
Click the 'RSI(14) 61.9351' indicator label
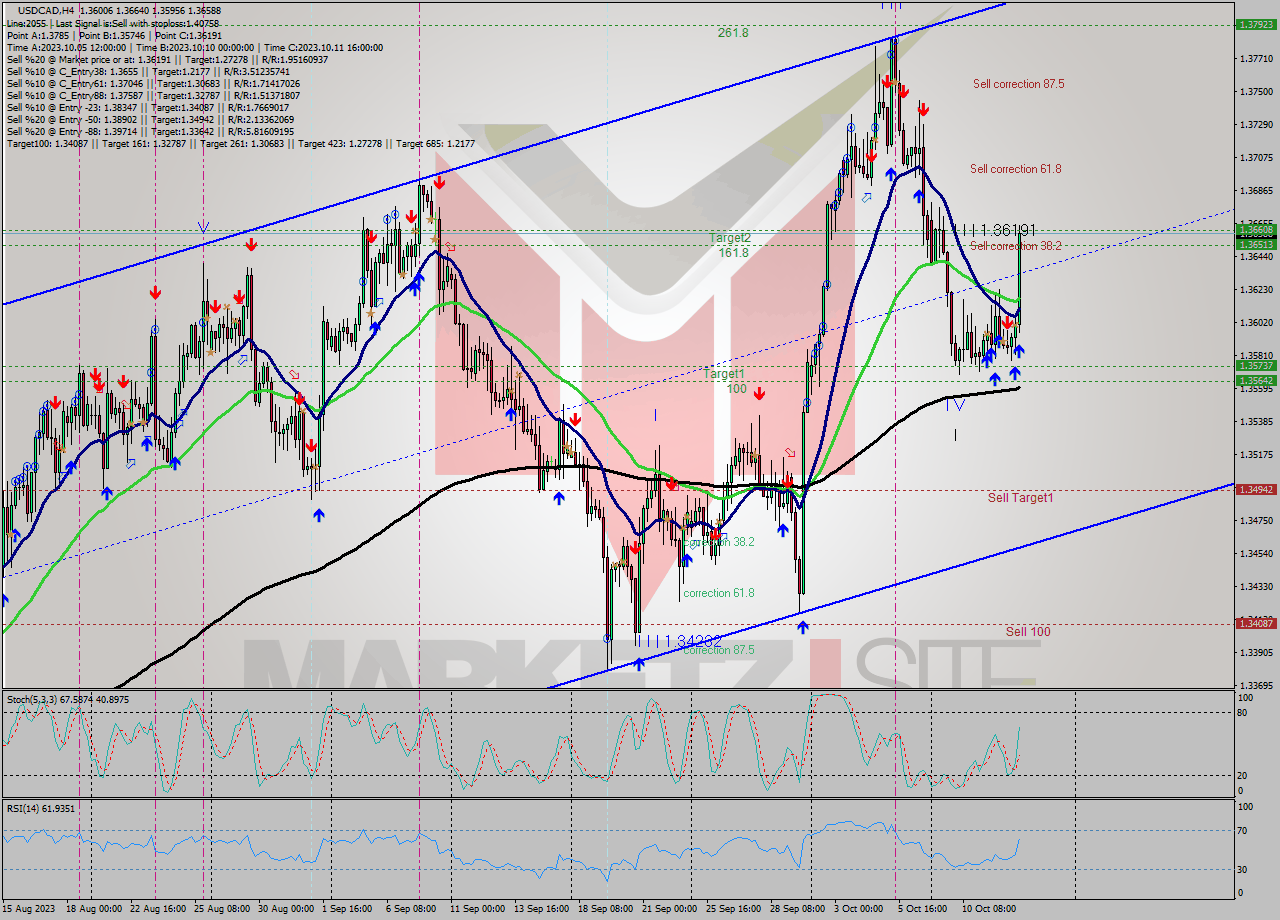(x=41, y=808)
